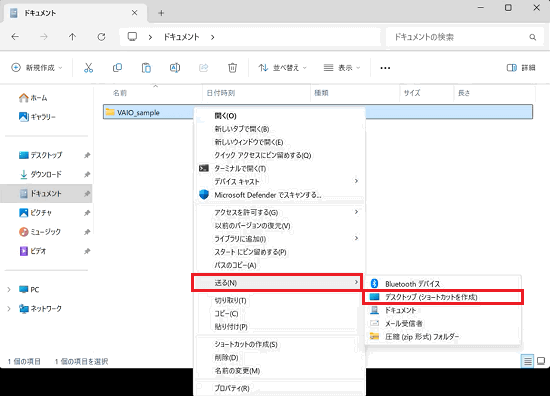Click the Copy icon in toolbar

click(x=117, y=68)
